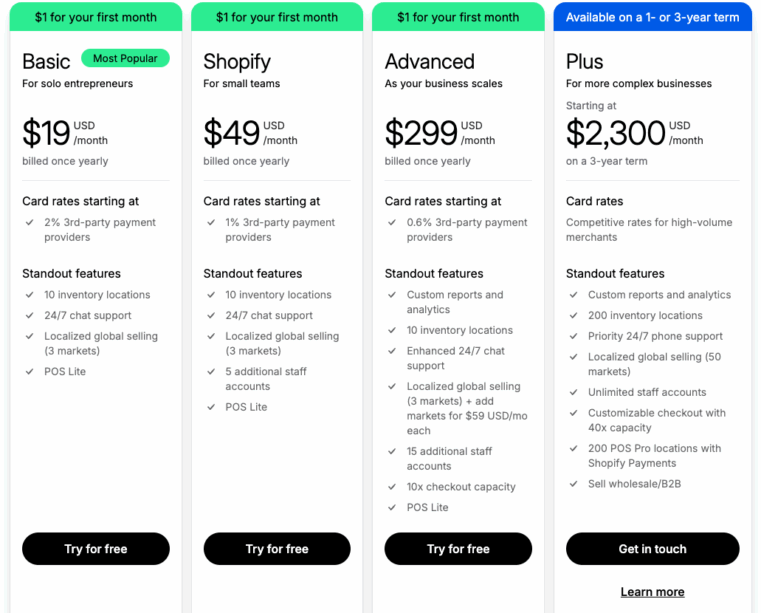The height and width of the screenshot is (613, 761).
Task: Click Try for free under Shopify plan
Action: (277, 549)
